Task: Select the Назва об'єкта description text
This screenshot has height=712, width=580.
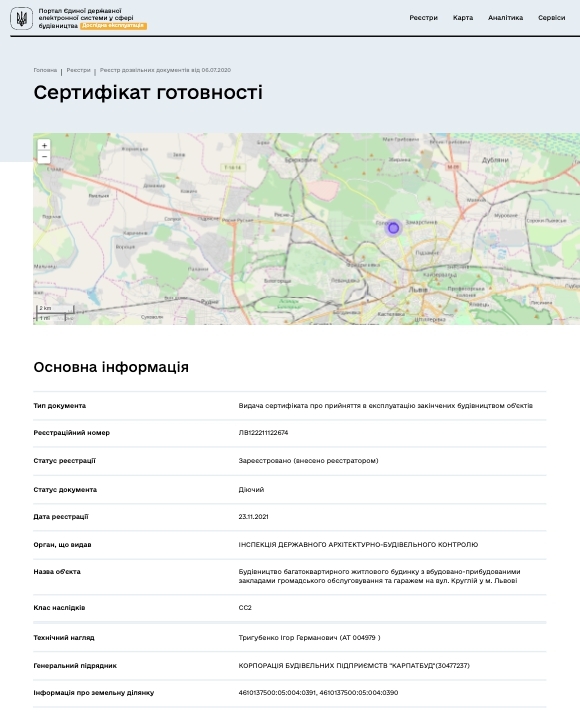Action: point(379,576)
